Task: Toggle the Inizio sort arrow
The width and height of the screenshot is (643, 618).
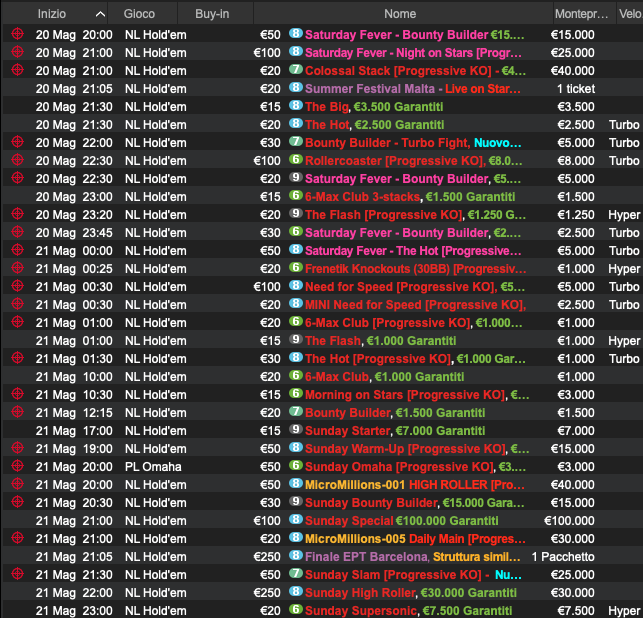Action: point(100,14)
